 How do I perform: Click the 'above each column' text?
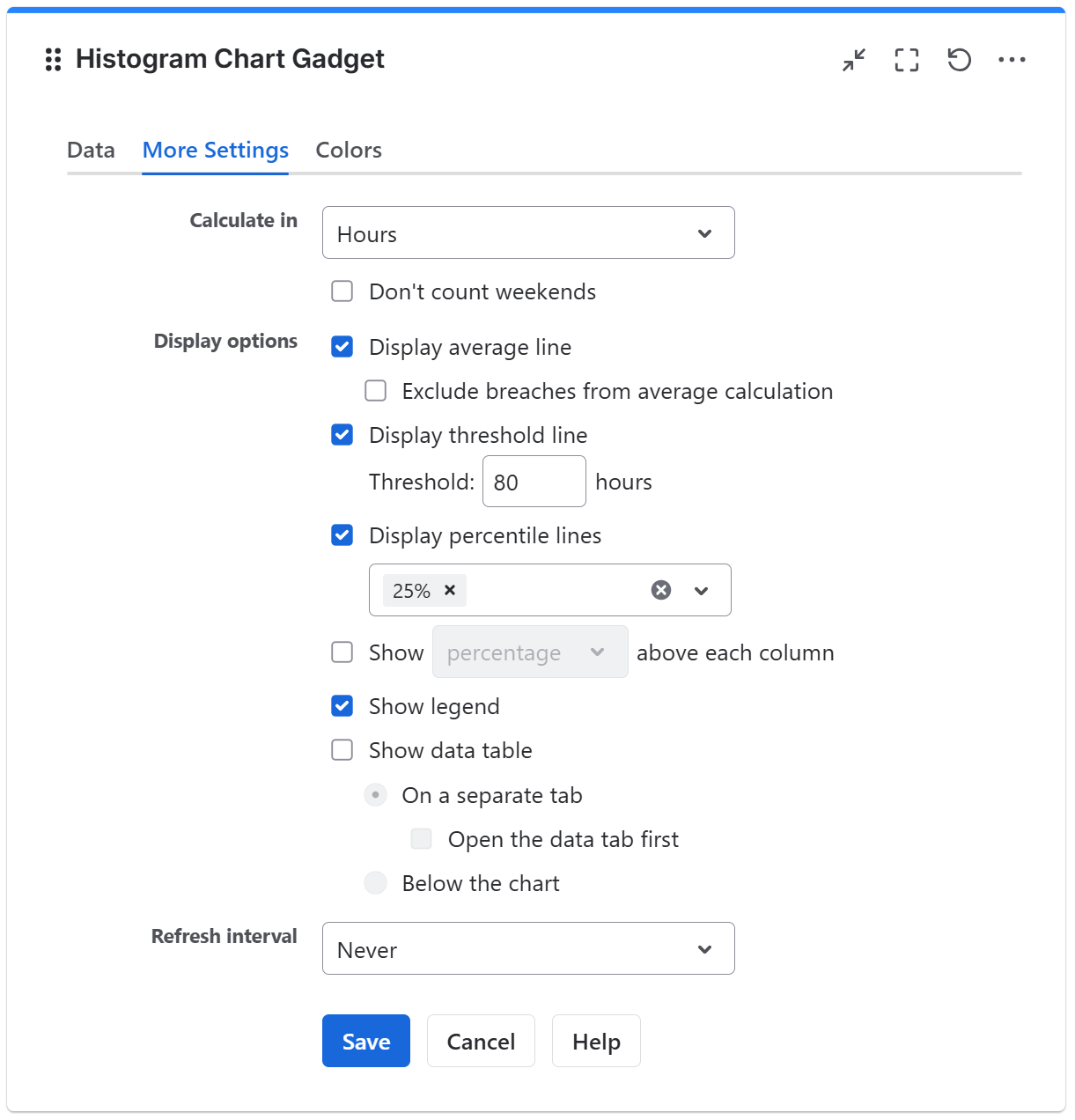point(735,652)
